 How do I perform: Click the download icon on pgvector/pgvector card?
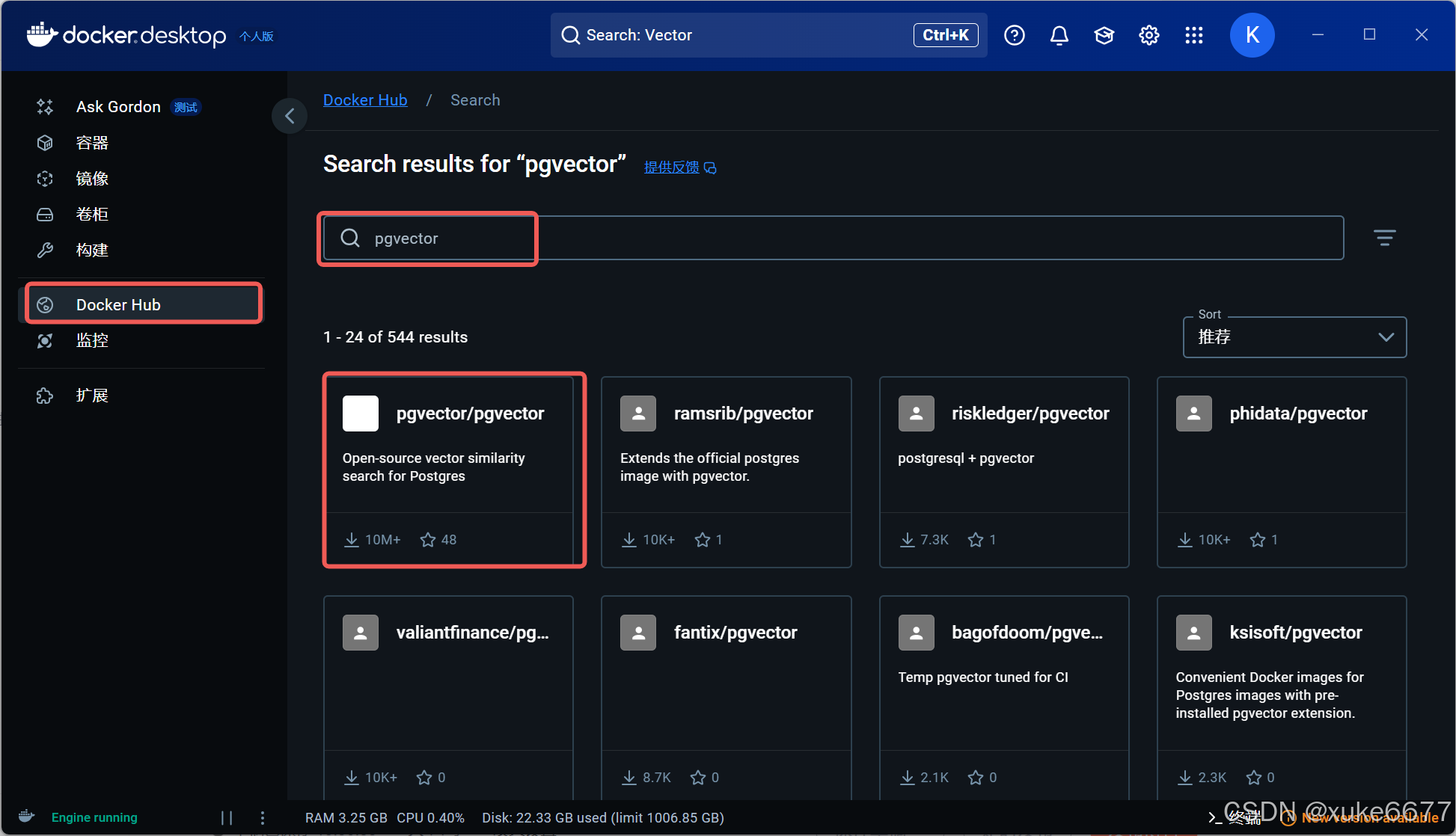click(352, 540)
